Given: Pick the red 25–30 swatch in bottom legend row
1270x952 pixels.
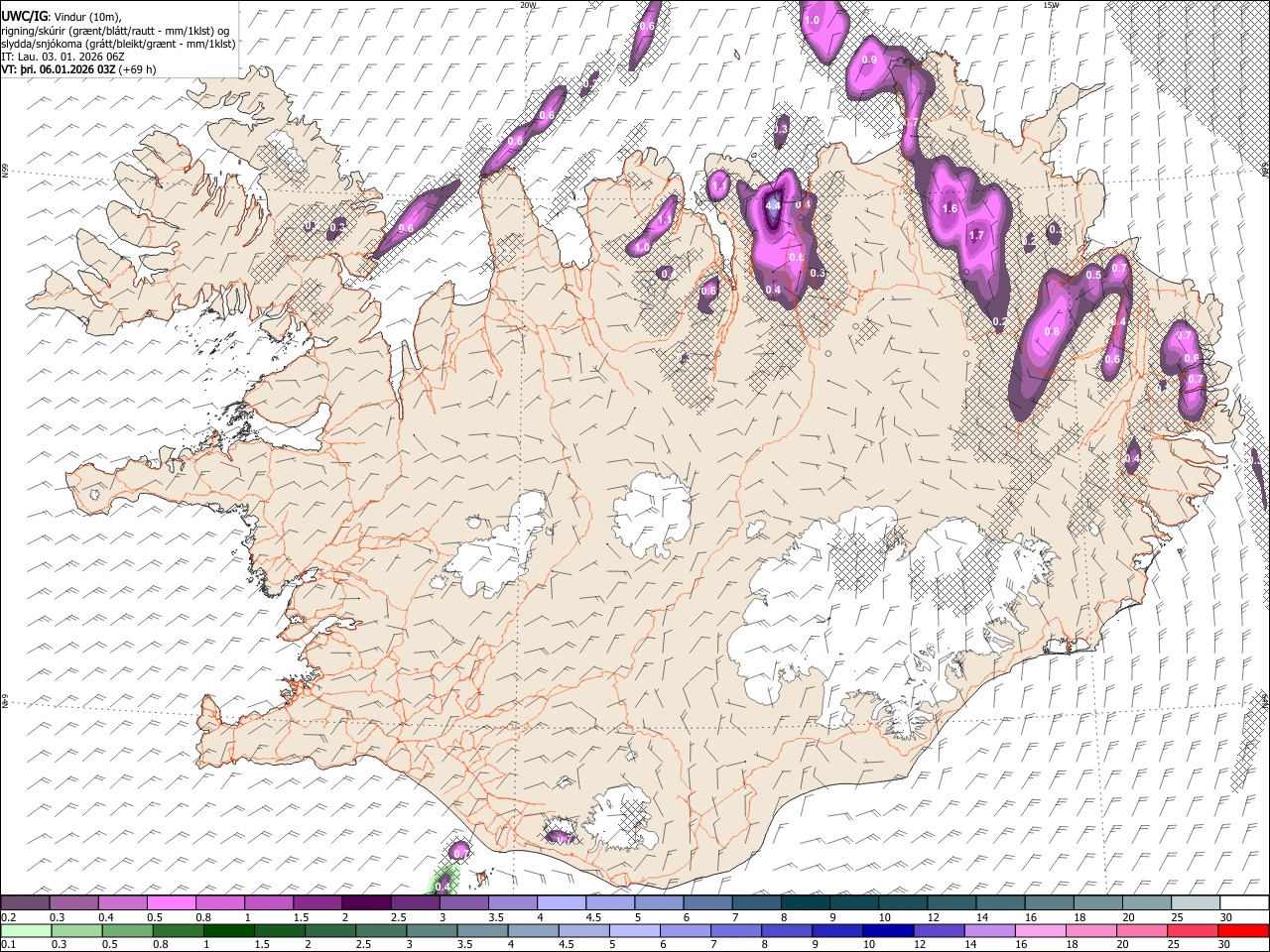Looking at the screenshot, I should (1193, 930).
